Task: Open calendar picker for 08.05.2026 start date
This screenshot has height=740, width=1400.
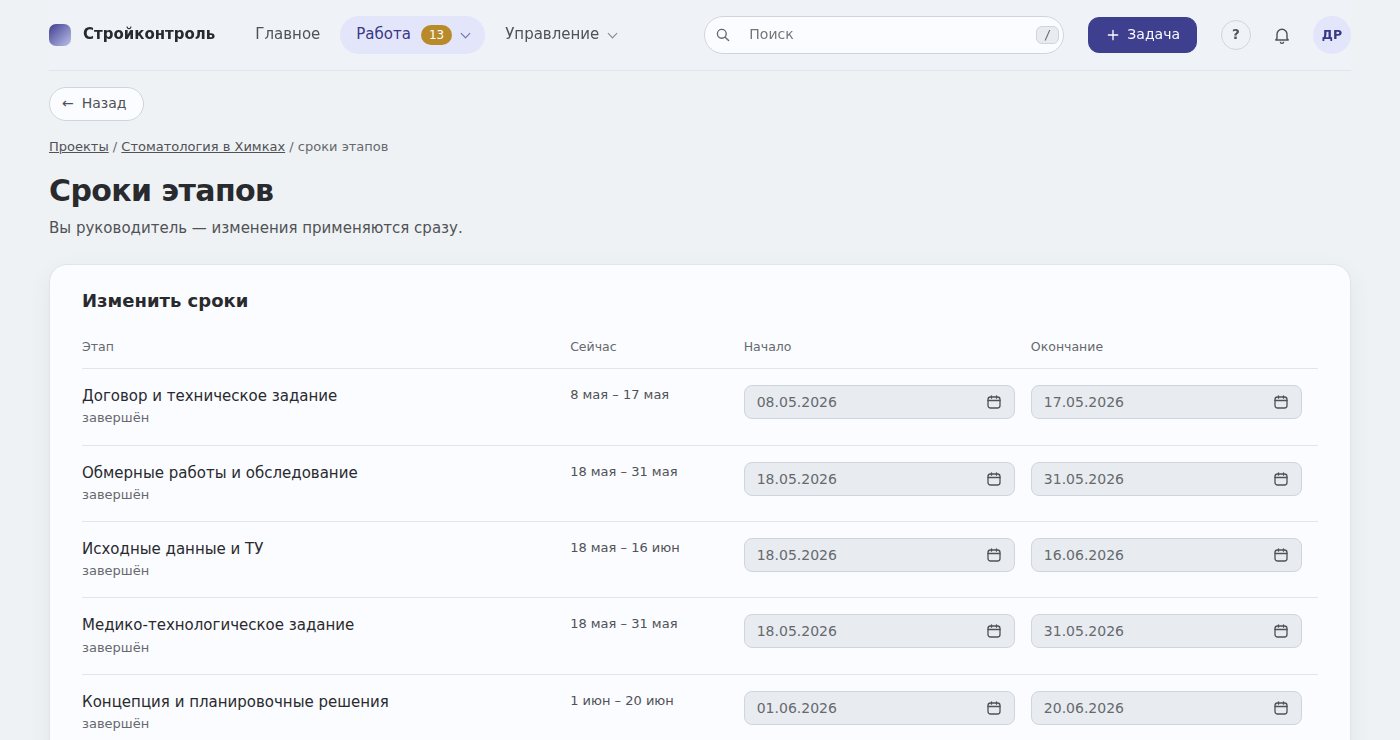Action: point(994,402)
